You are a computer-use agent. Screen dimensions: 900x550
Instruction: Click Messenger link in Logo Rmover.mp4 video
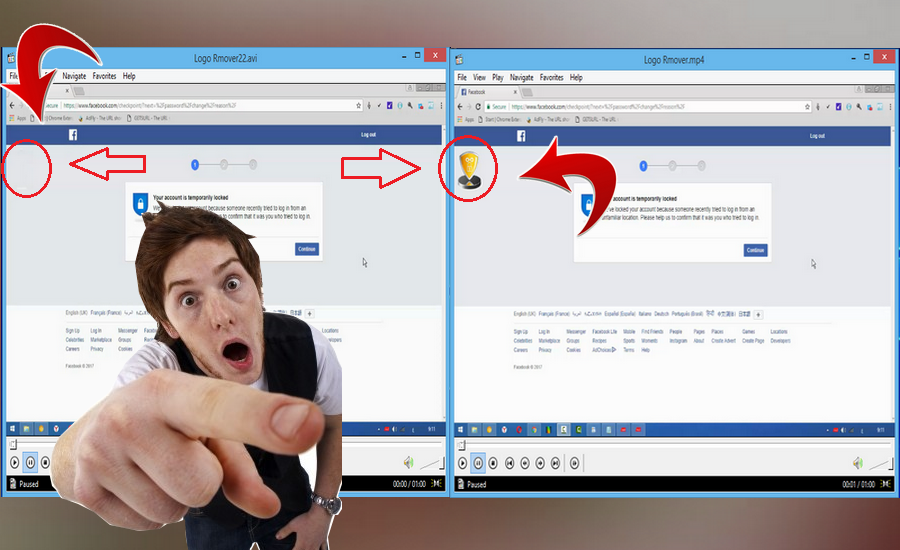576,332
